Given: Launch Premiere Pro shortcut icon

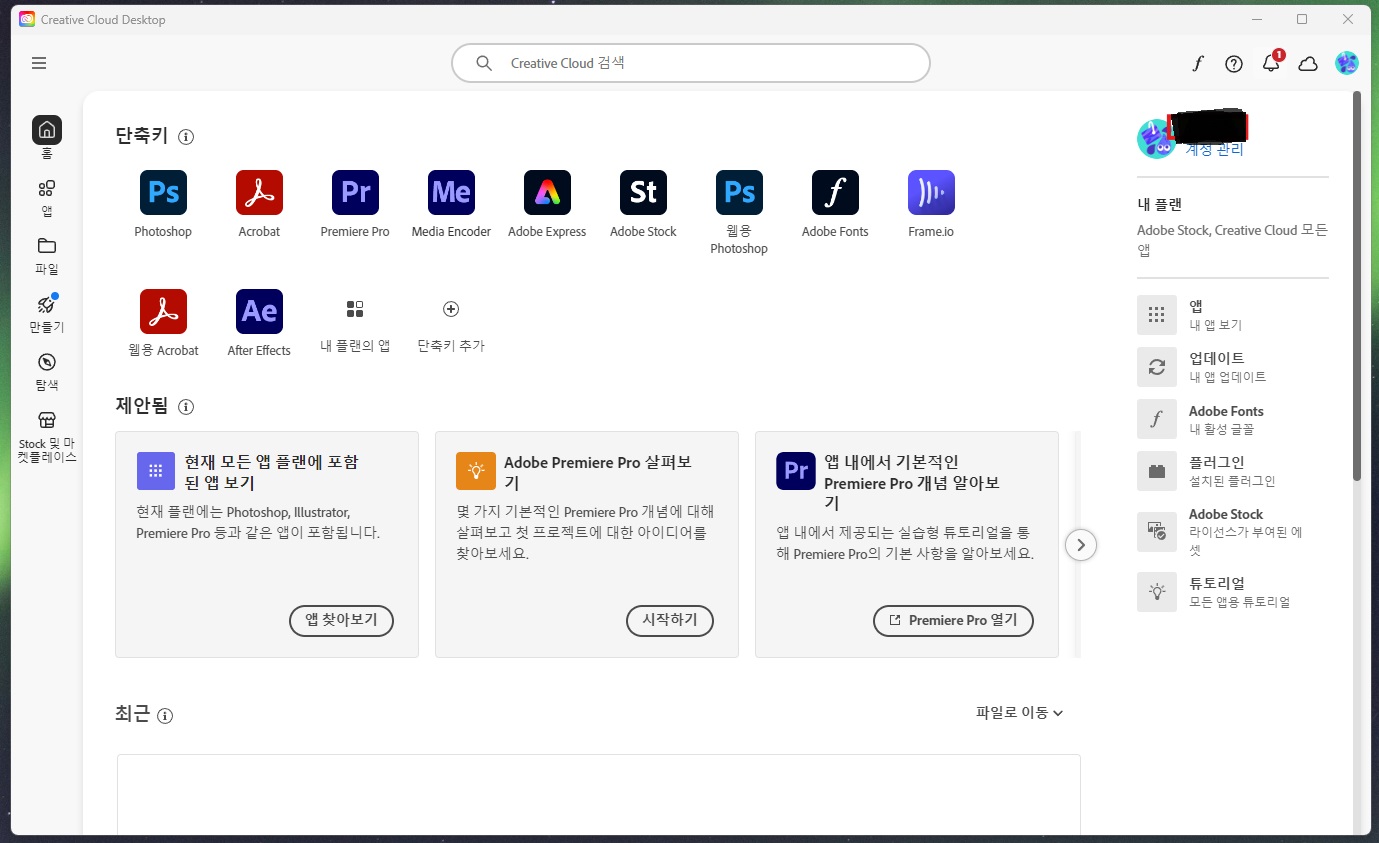Looking at the screenshot, I should pos(355,192).
